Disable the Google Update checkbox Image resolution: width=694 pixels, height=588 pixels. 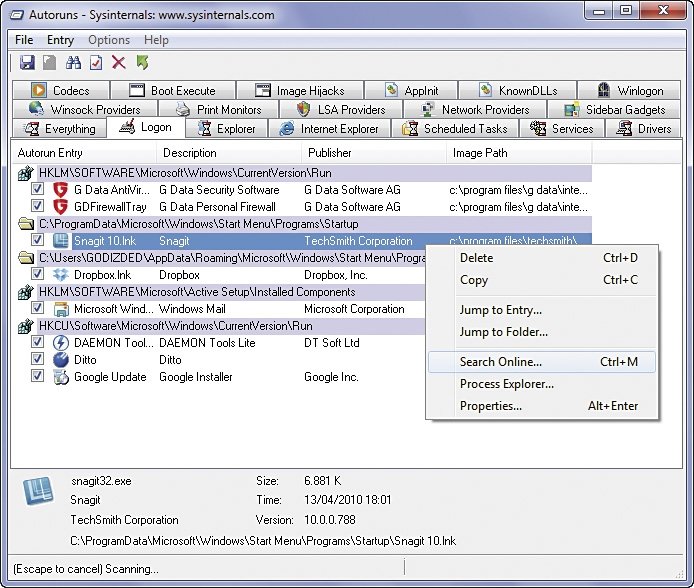coord(37,377)
